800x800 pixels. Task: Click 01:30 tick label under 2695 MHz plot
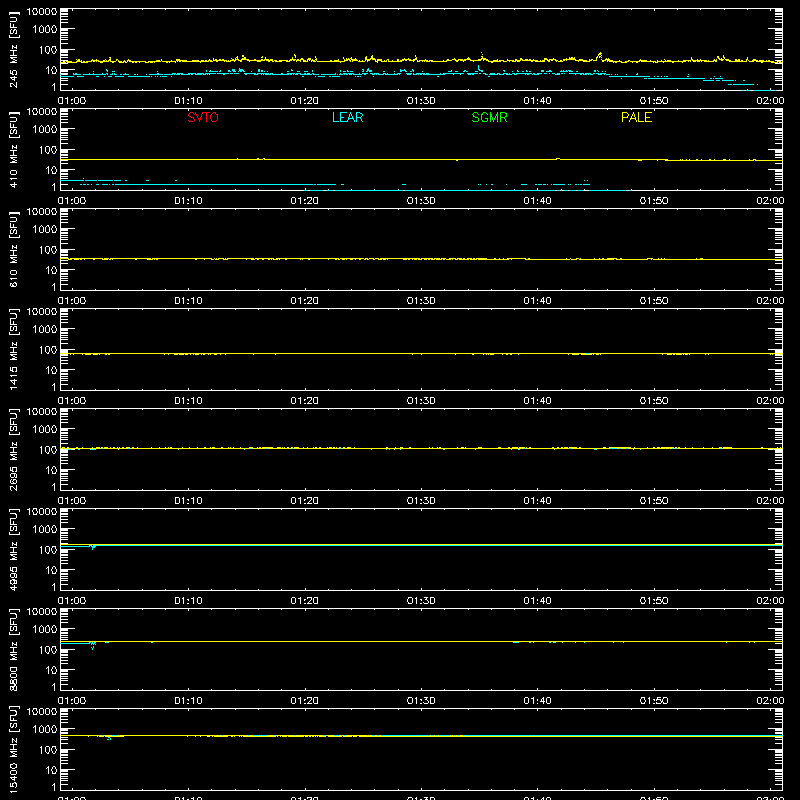click(421, 501)
